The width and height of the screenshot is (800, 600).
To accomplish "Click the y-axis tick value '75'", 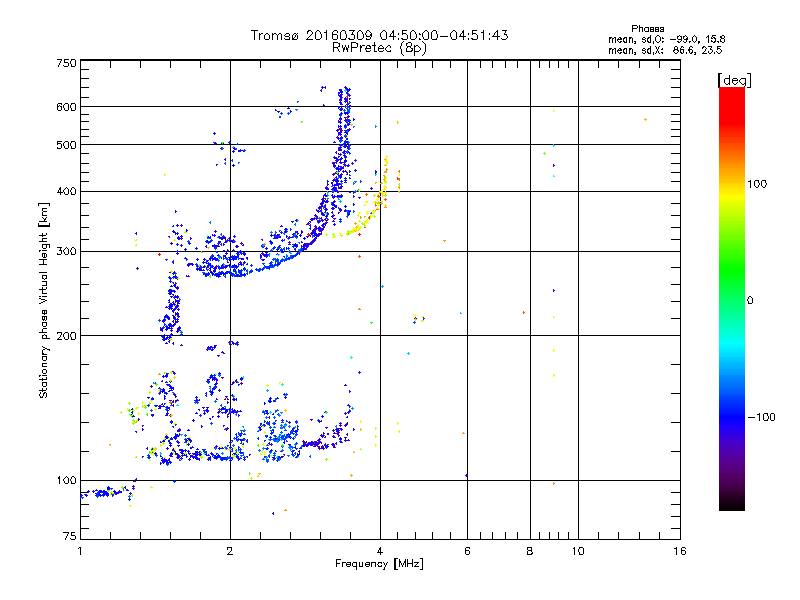I will 70,536.
